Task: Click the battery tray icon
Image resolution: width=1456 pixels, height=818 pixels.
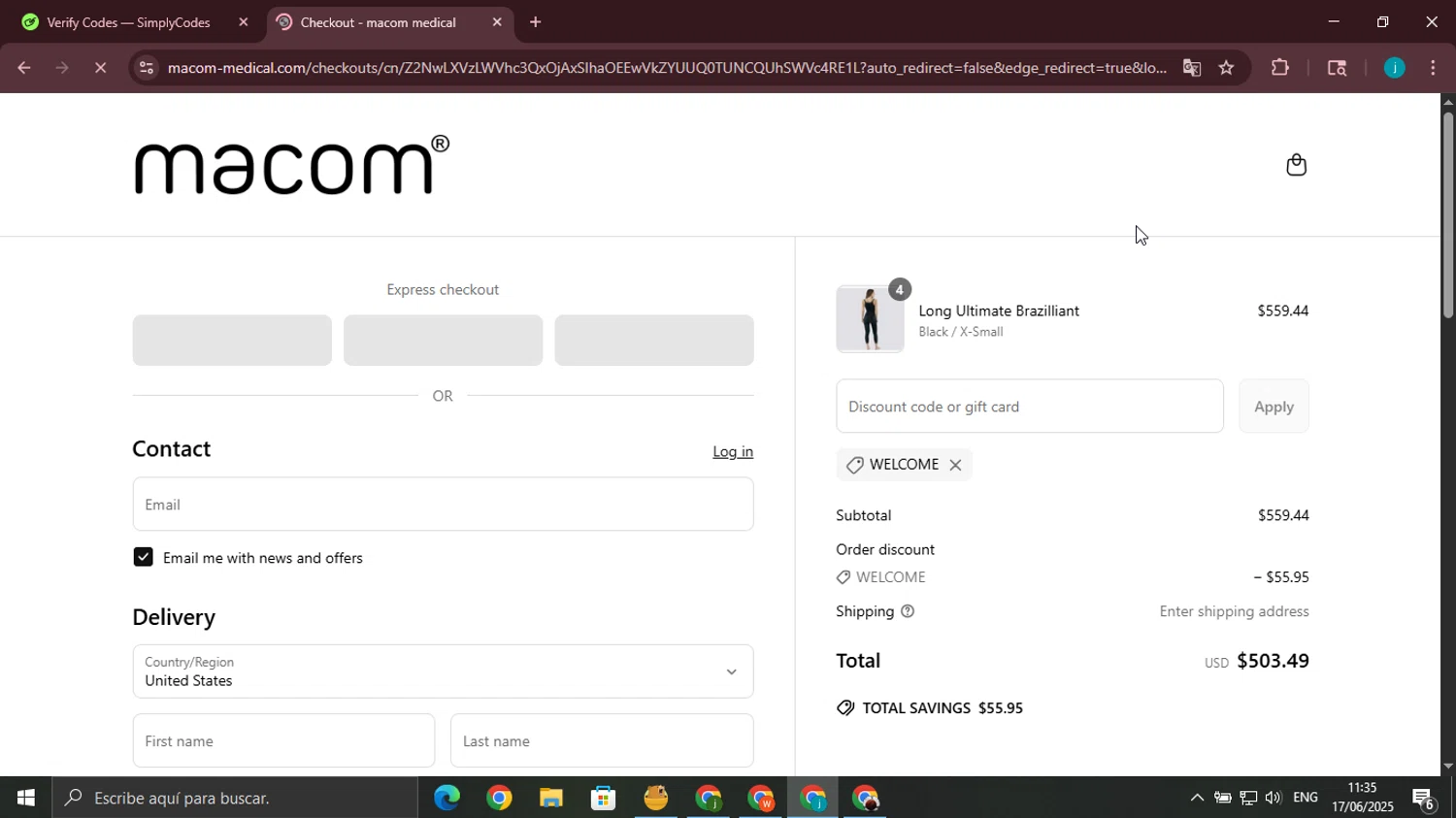Action: click(x=1222, y=798)
